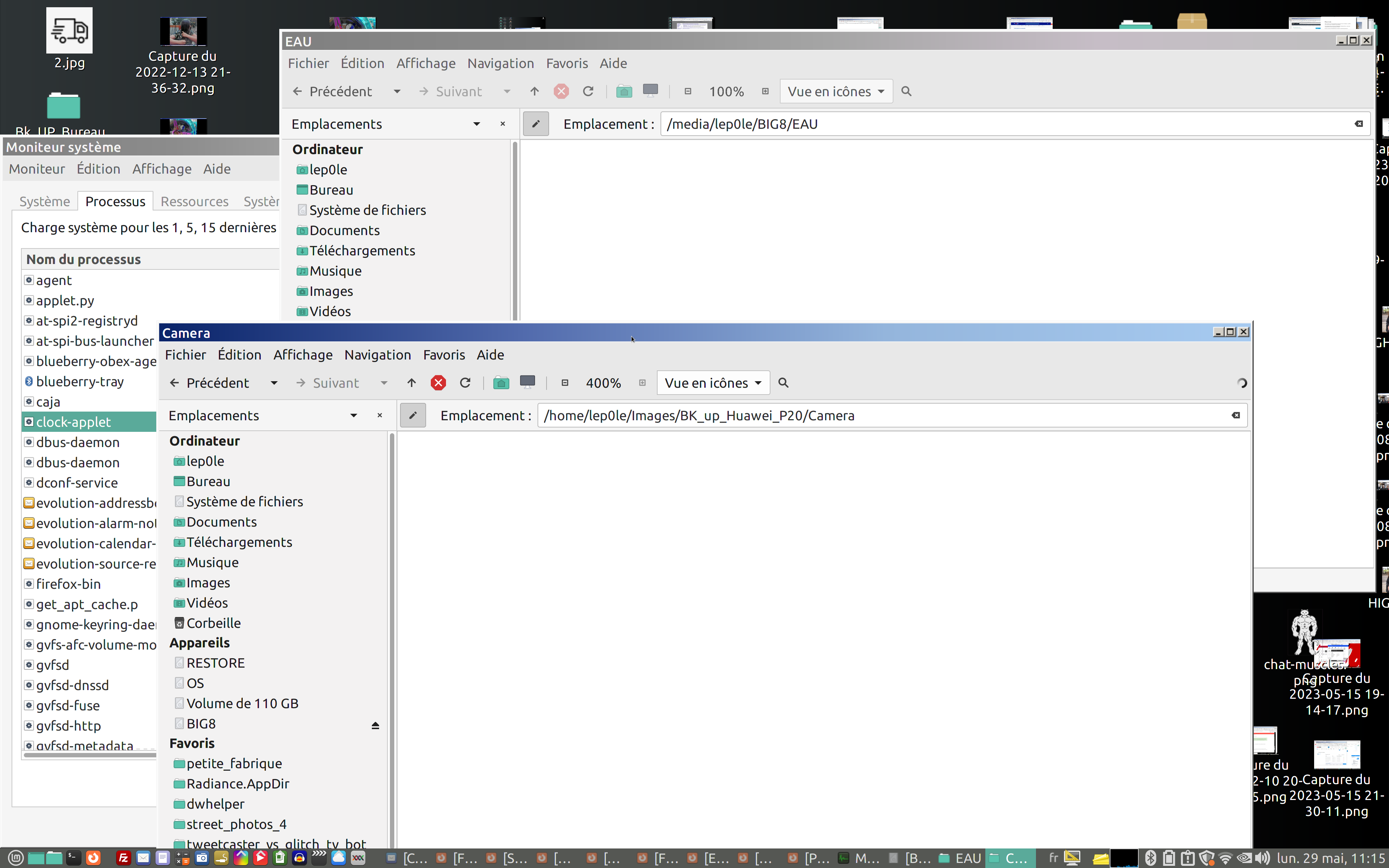Screen dimensions: 1389x868
Task: Toggle text location edit button in Camera window
Action: point(413,415)
